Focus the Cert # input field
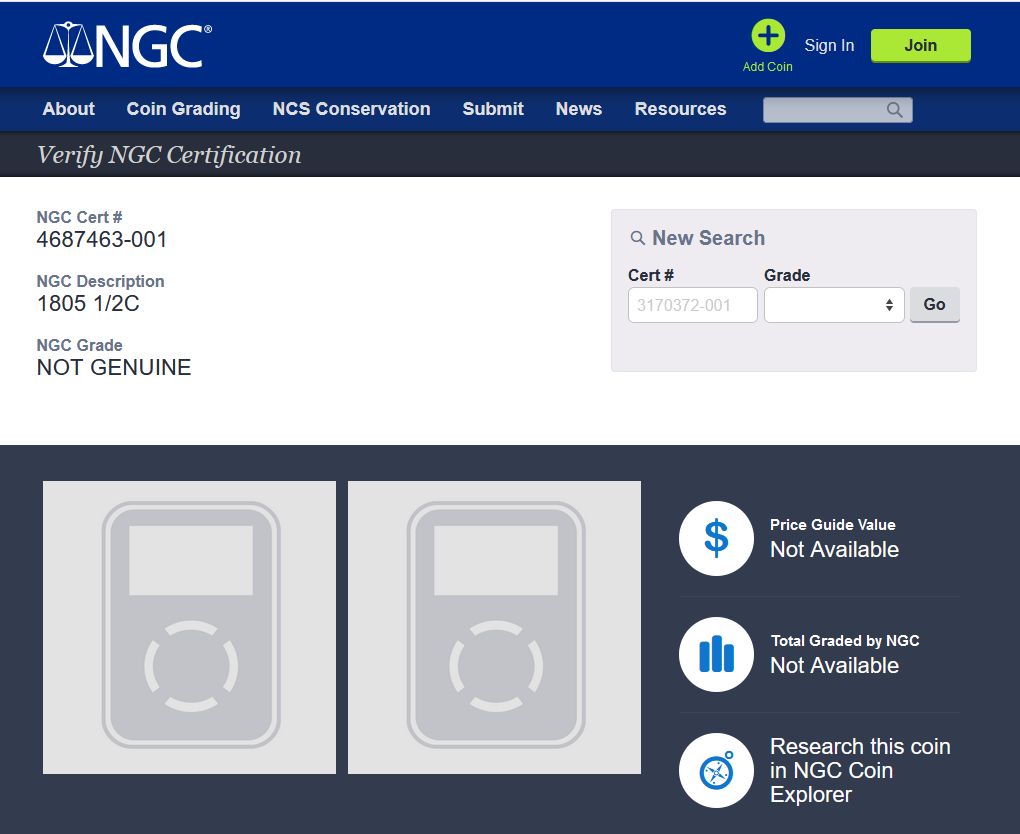Image resolution: width=1020 pixels, height=834 pixels. pyautogui.click(x=692, y=305)
